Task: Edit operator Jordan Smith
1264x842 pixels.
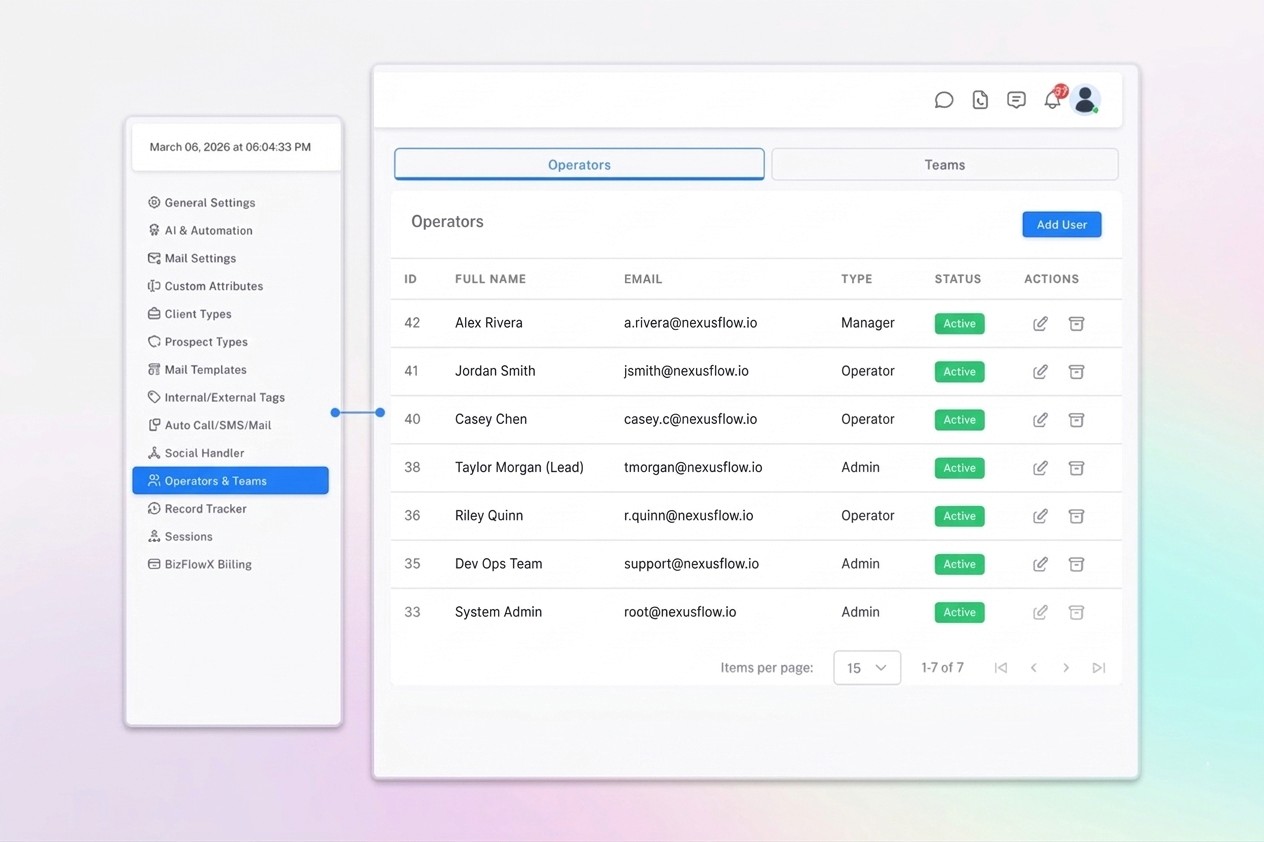Action: [1040, 372]
